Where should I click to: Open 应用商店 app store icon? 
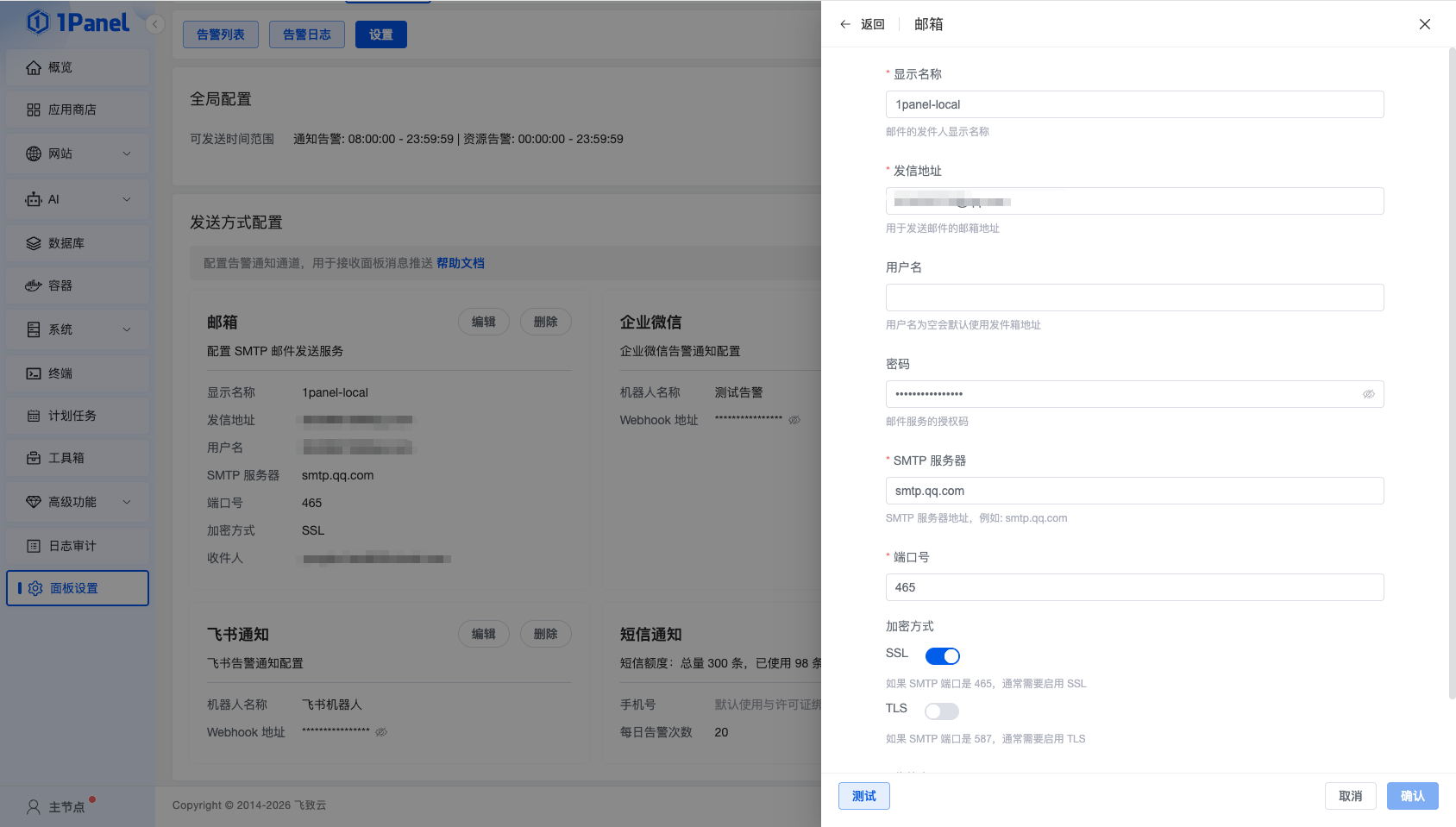coord(34,110)
